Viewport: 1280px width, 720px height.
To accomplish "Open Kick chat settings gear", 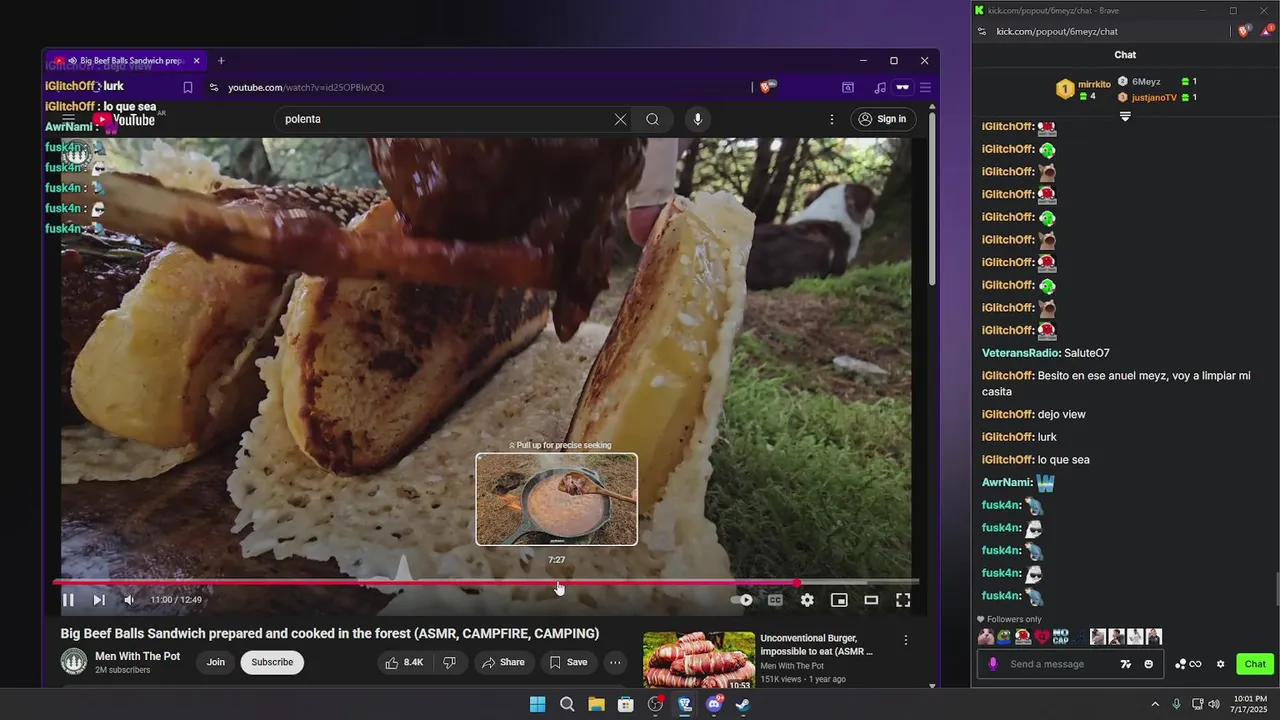I will tap(1220, 664).
